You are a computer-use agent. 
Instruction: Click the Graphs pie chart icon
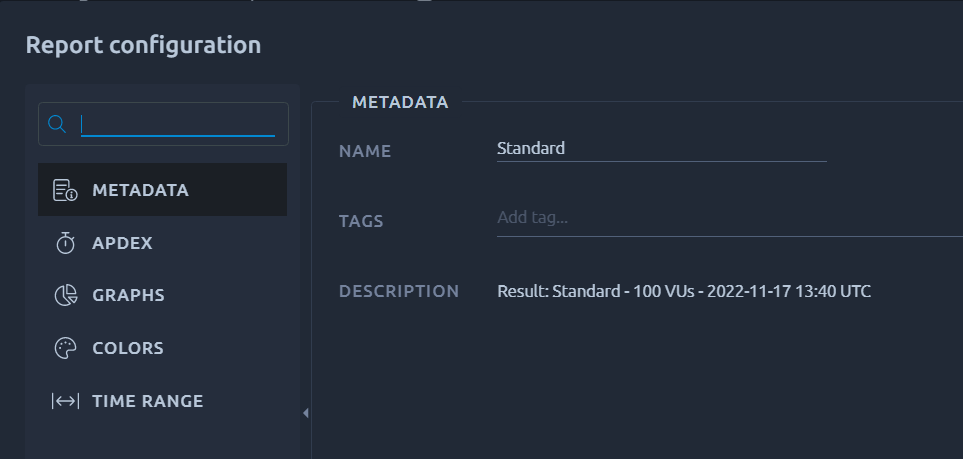(x=66, y=295)
